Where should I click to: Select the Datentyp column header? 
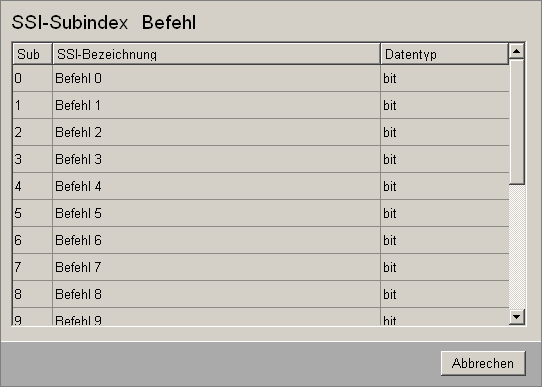click(x=445, y=54)
